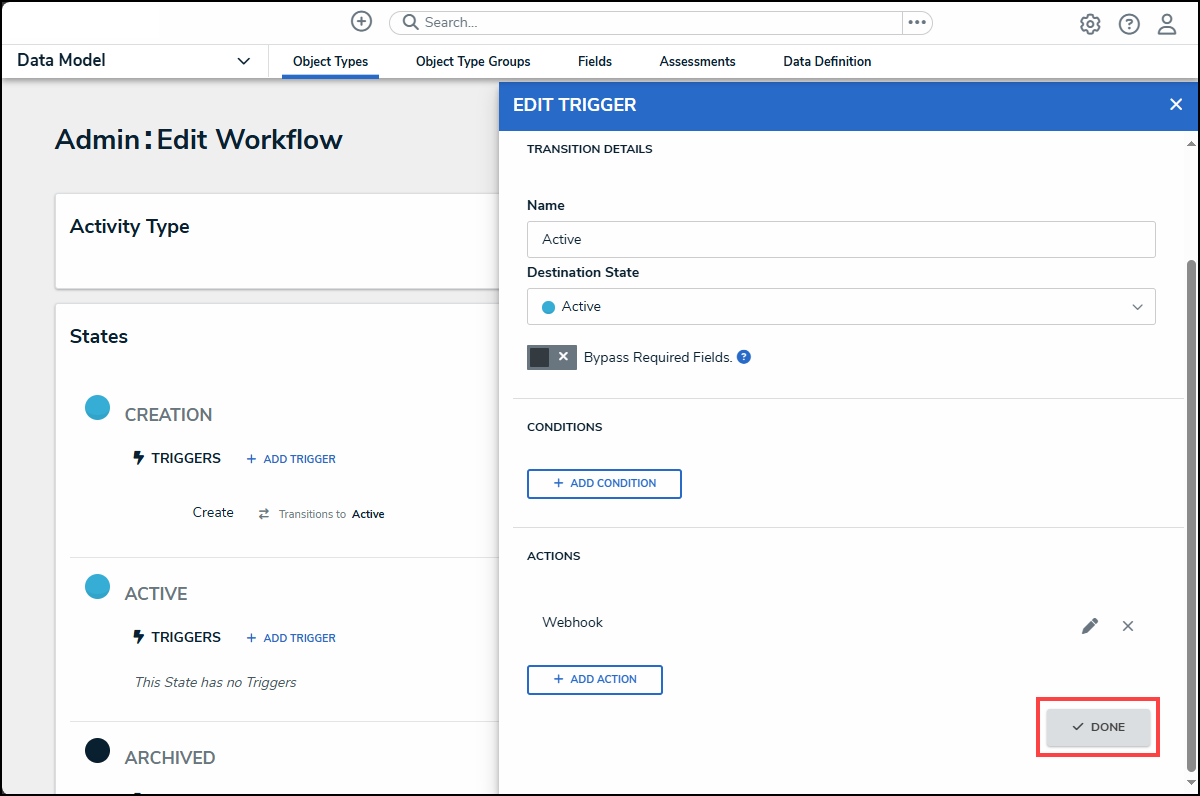Click the Archived state dark circle
This screenshot has height=796, width=1200.
pos(97,750)
